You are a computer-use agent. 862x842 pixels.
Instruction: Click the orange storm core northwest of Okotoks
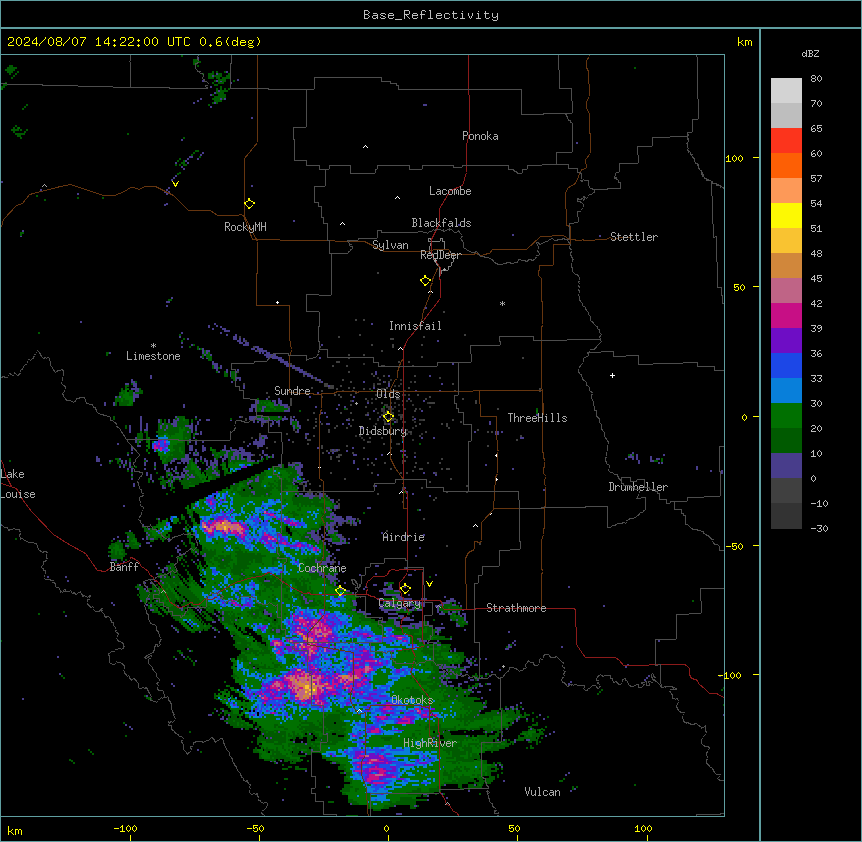pos(304,686)
